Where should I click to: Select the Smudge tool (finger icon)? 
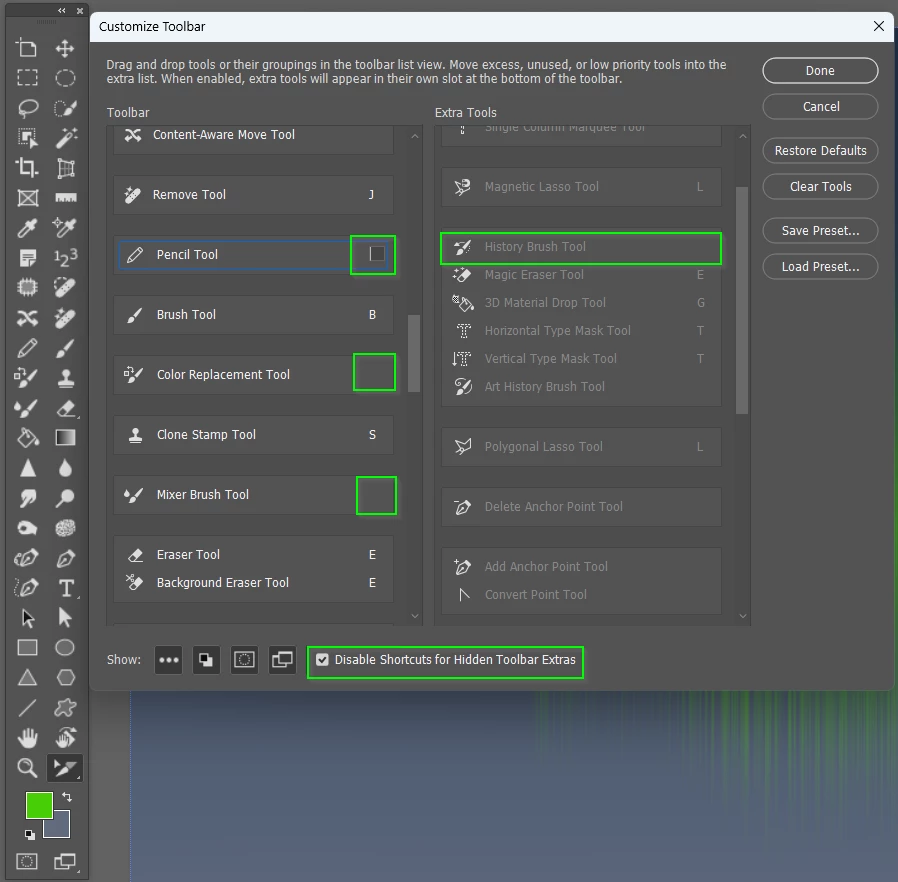coord(27,498)
